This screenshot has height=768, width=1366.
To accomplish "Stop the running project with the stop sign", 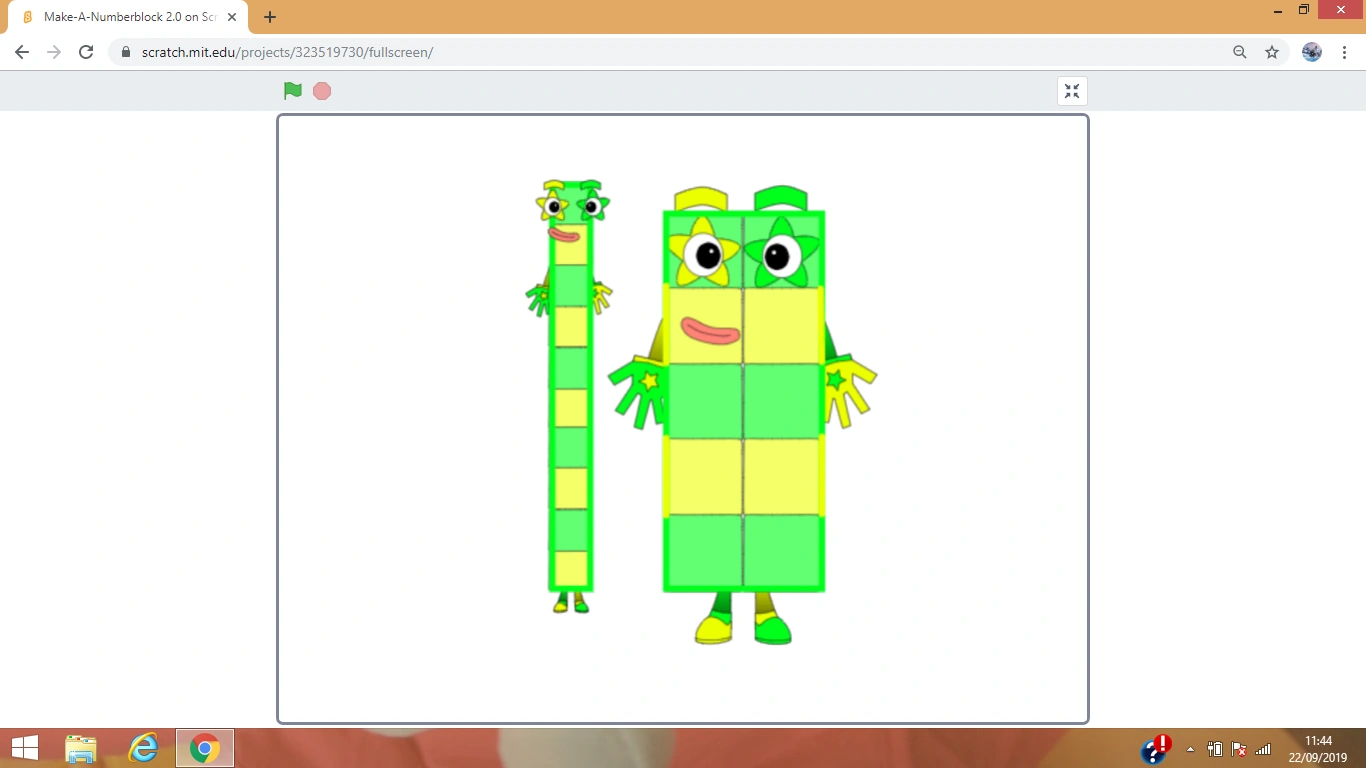I will (x=321, y=90).
